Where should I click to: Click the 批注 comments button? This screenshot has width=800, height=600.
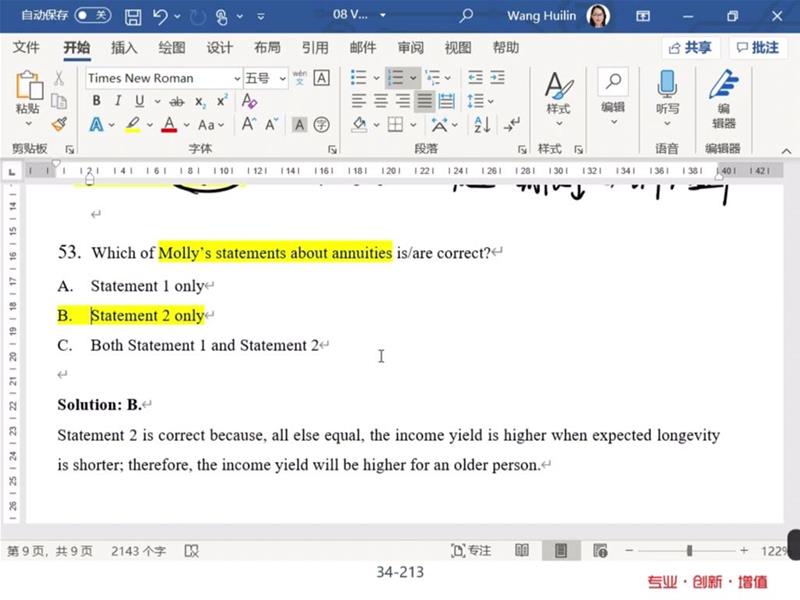758,47
